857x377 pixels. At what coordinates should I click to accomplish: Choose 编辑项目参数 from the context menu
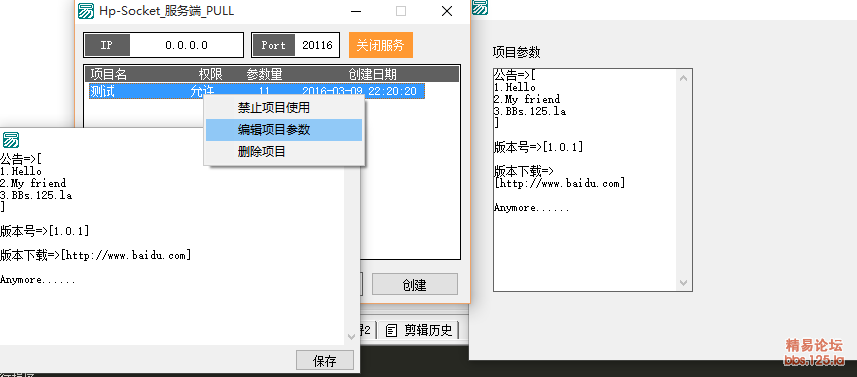[x=284, y=129]
